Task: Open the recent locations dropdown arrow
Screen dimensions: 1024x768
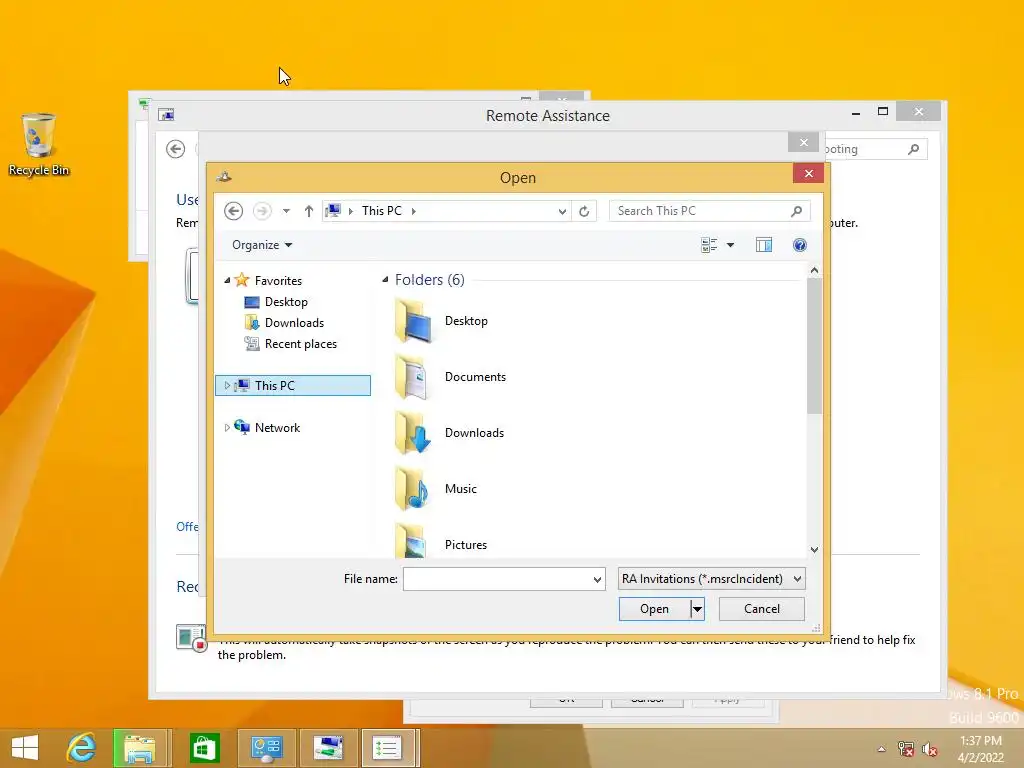Action: 286,211
